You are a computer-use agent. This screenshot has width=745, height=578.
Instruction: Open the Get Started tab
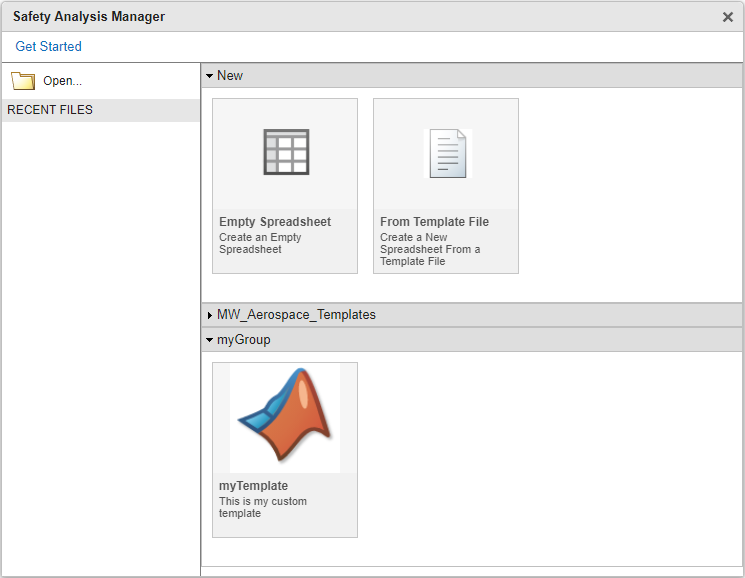point(48,47)
